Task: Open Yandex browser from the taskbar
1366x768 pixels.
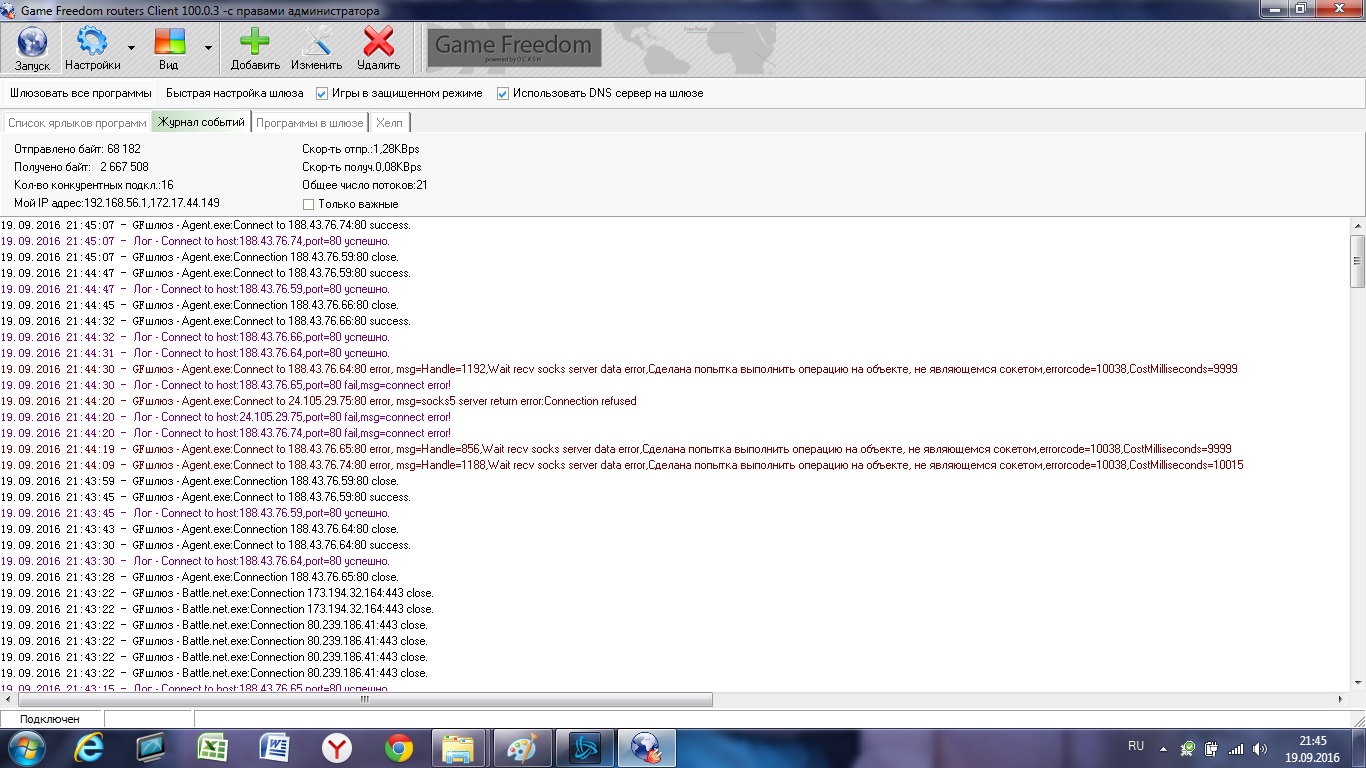Action: 336,748
